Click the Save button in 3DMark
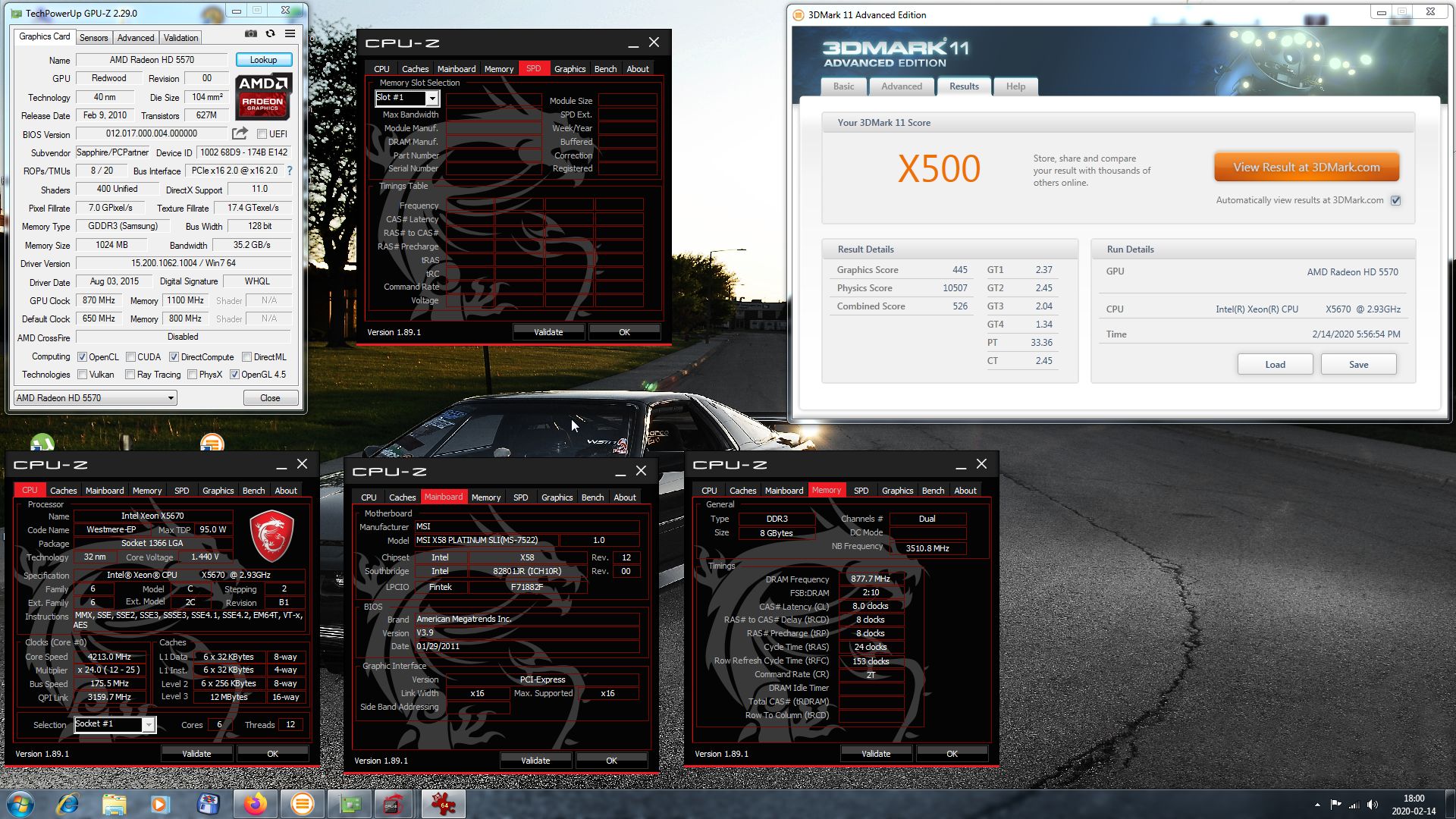The height and width of the screenshot is (819, 1456). point(1358,365)
